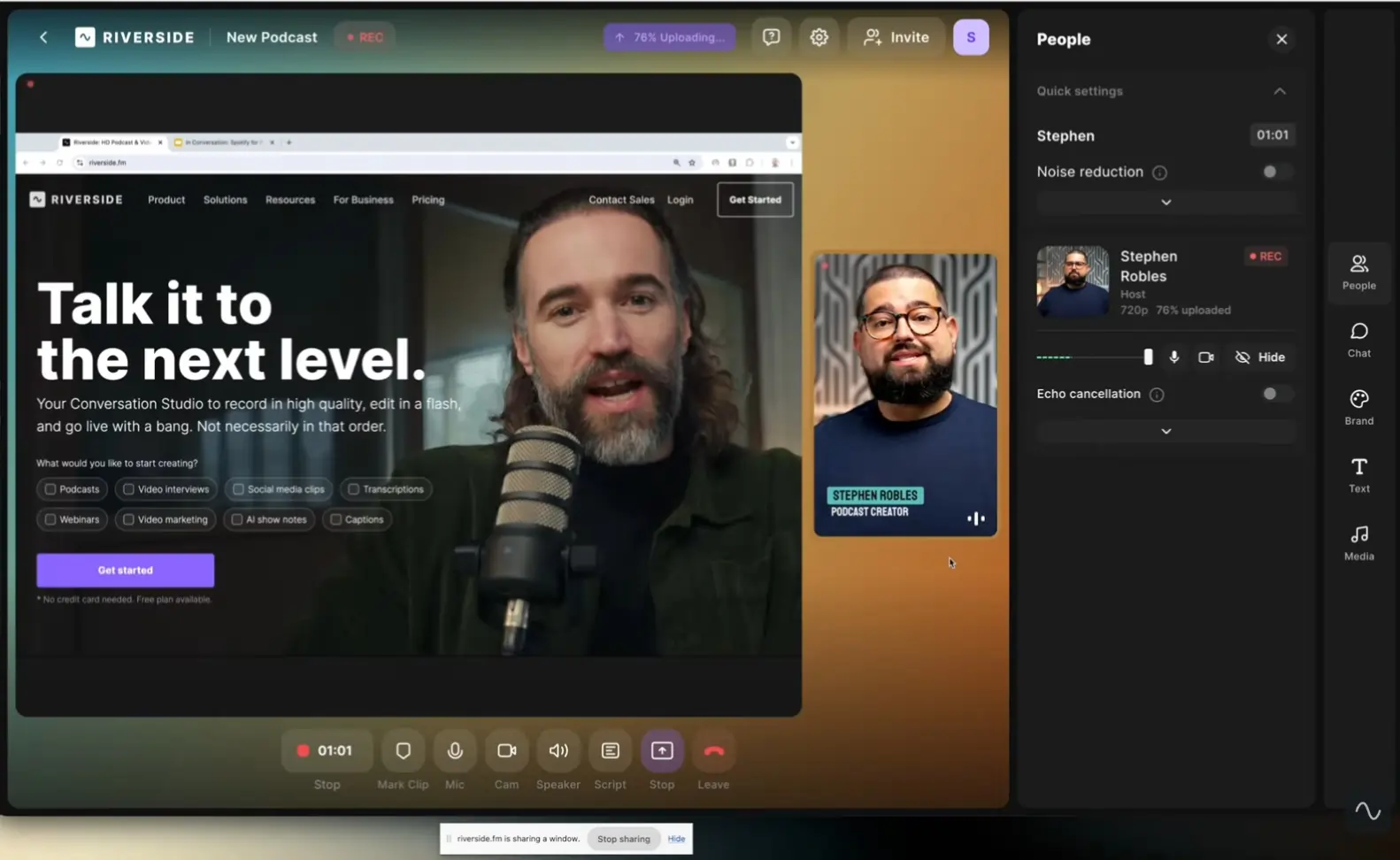
Task: Open Solutions menu on shared Riverside site
Action: tap(225, 200)
